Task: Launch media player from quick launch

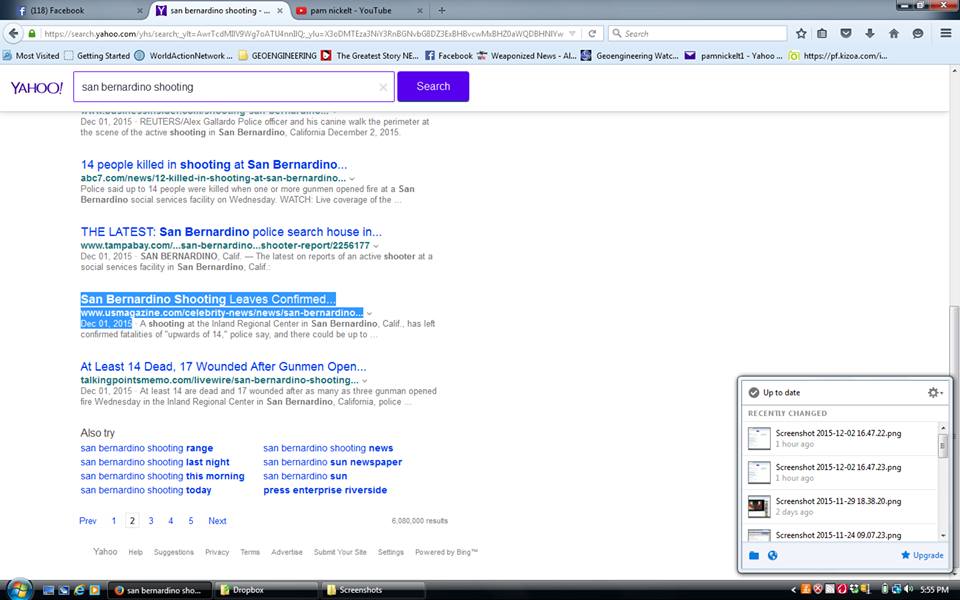Action: [94, 590]
